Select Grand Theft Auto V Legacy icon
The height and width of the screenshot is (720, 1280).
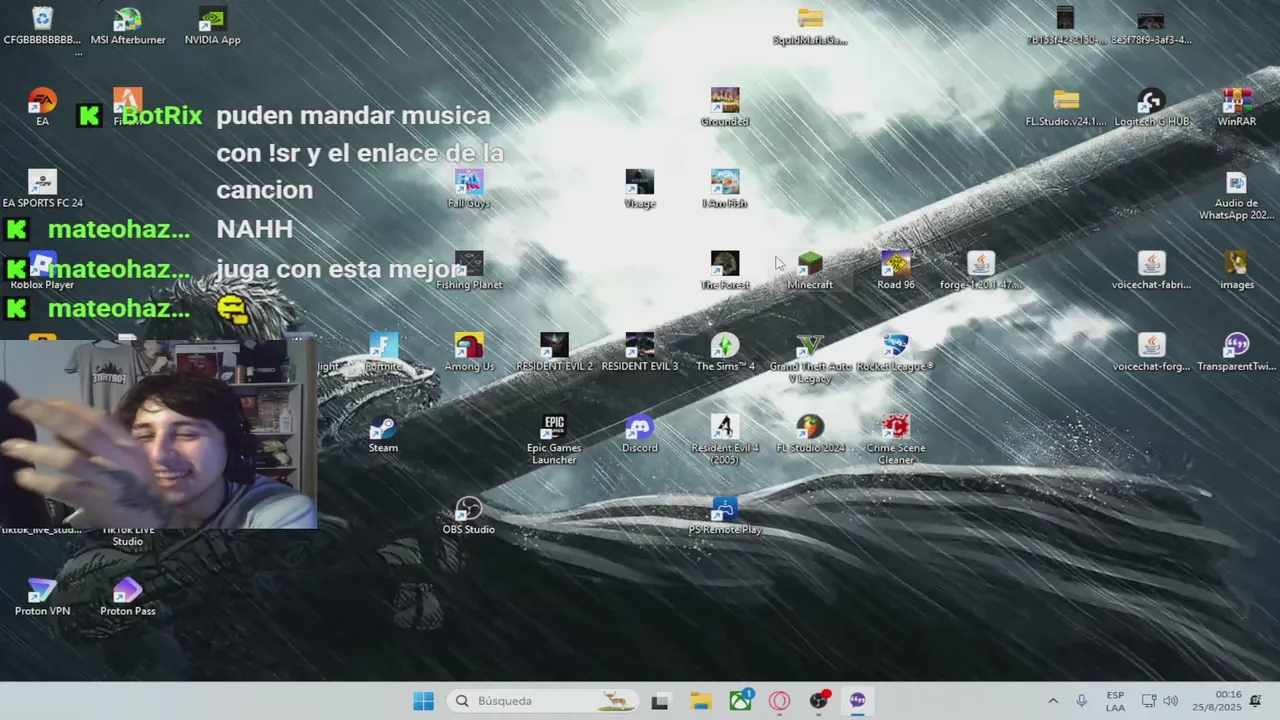(x=810, y=358)
